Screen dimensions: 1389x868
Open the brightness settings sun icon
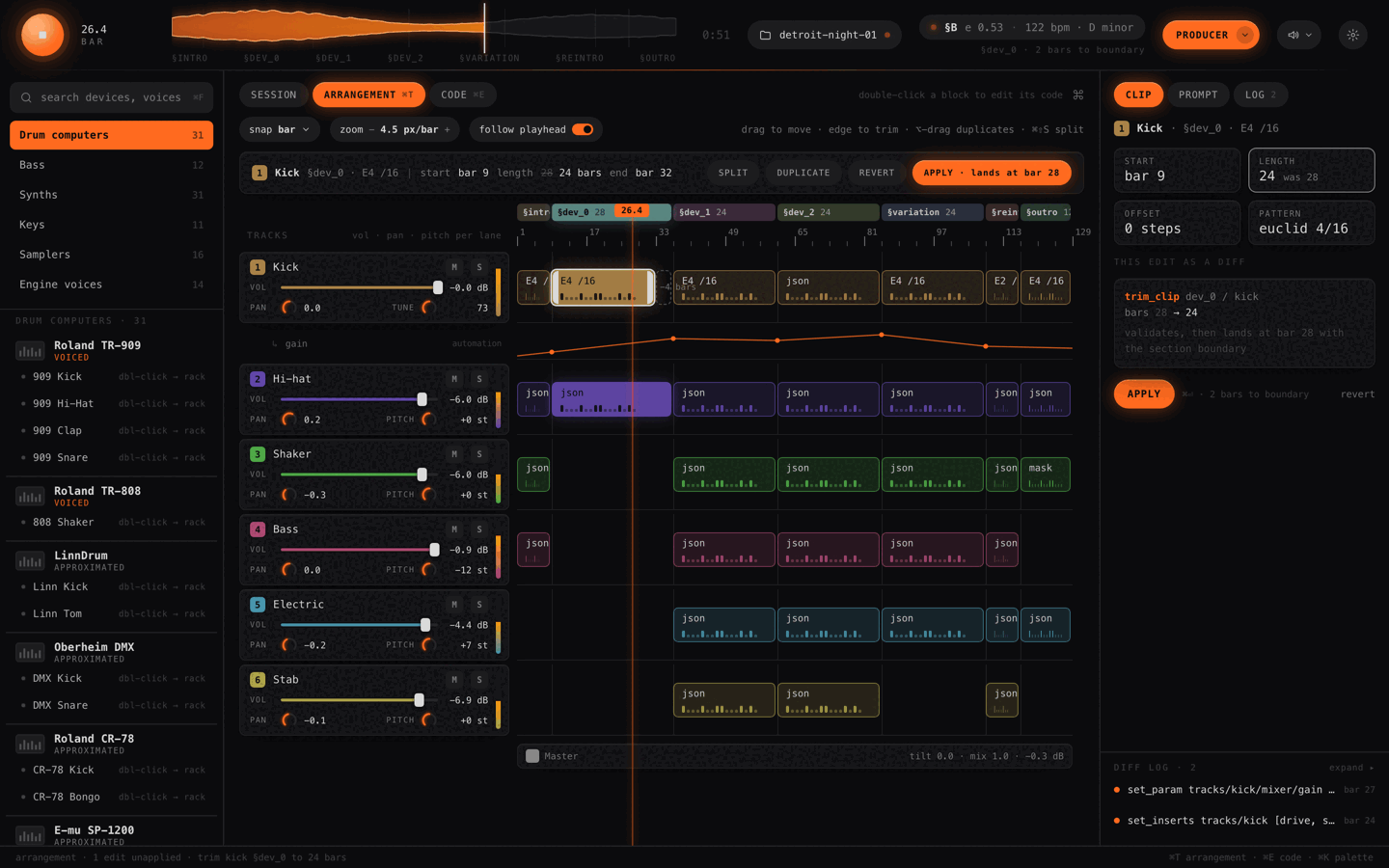coord(1353,35)
